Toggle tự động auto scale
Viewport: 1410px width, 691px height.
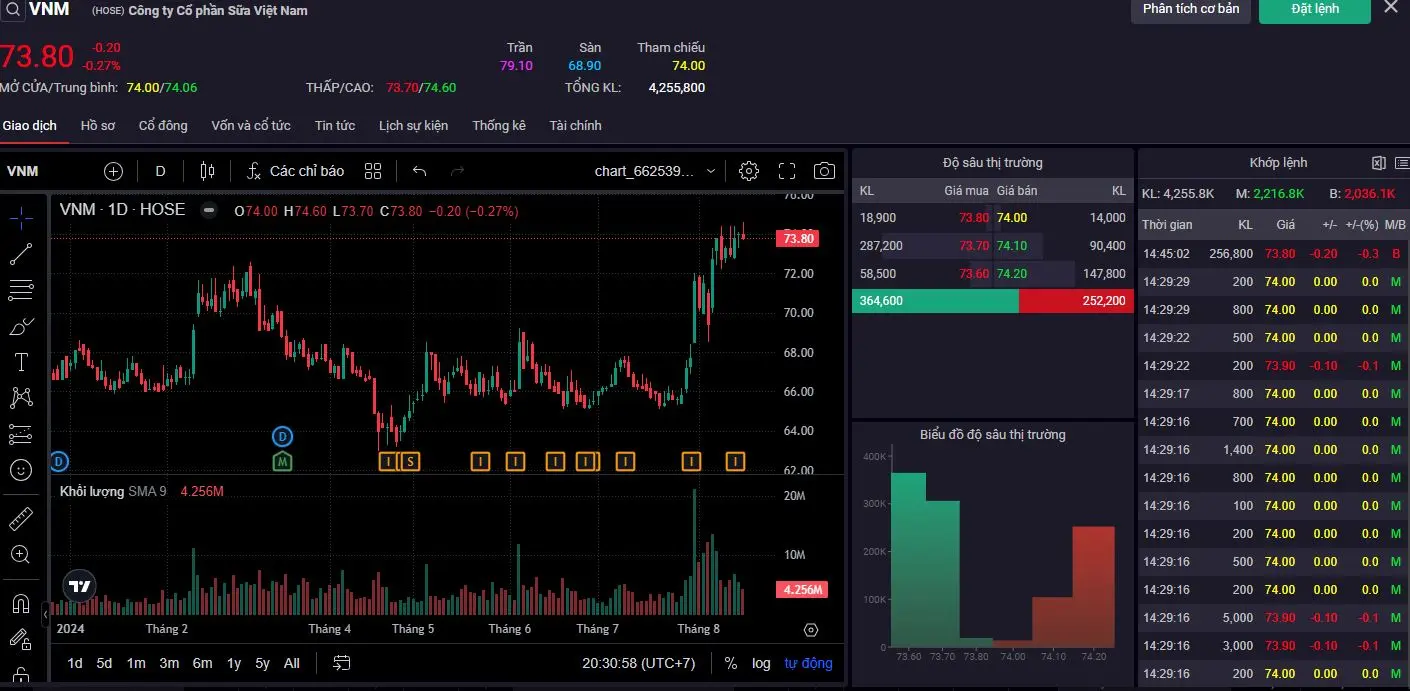808,663
